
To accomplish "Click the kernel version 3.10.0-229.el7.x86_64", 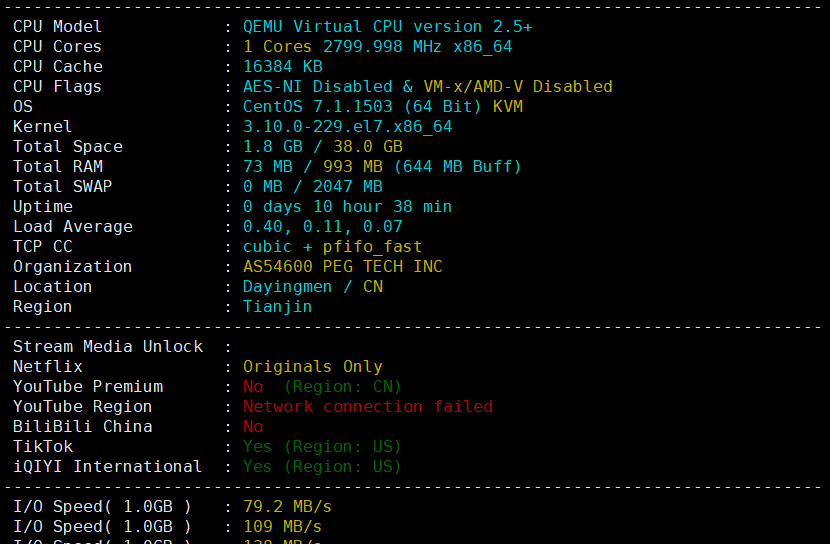I will (348, 127).
